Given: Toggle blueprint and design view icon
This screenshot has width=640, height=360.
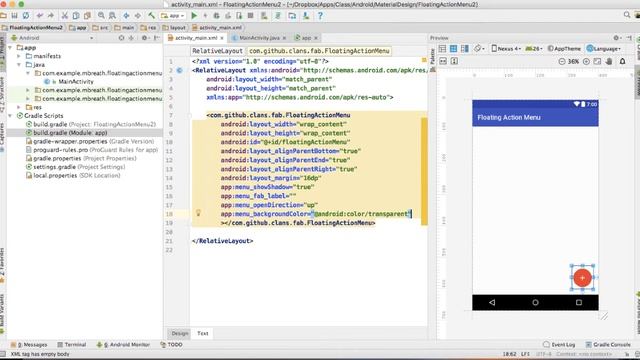Looking at the screenshot, I should (464, 49).
